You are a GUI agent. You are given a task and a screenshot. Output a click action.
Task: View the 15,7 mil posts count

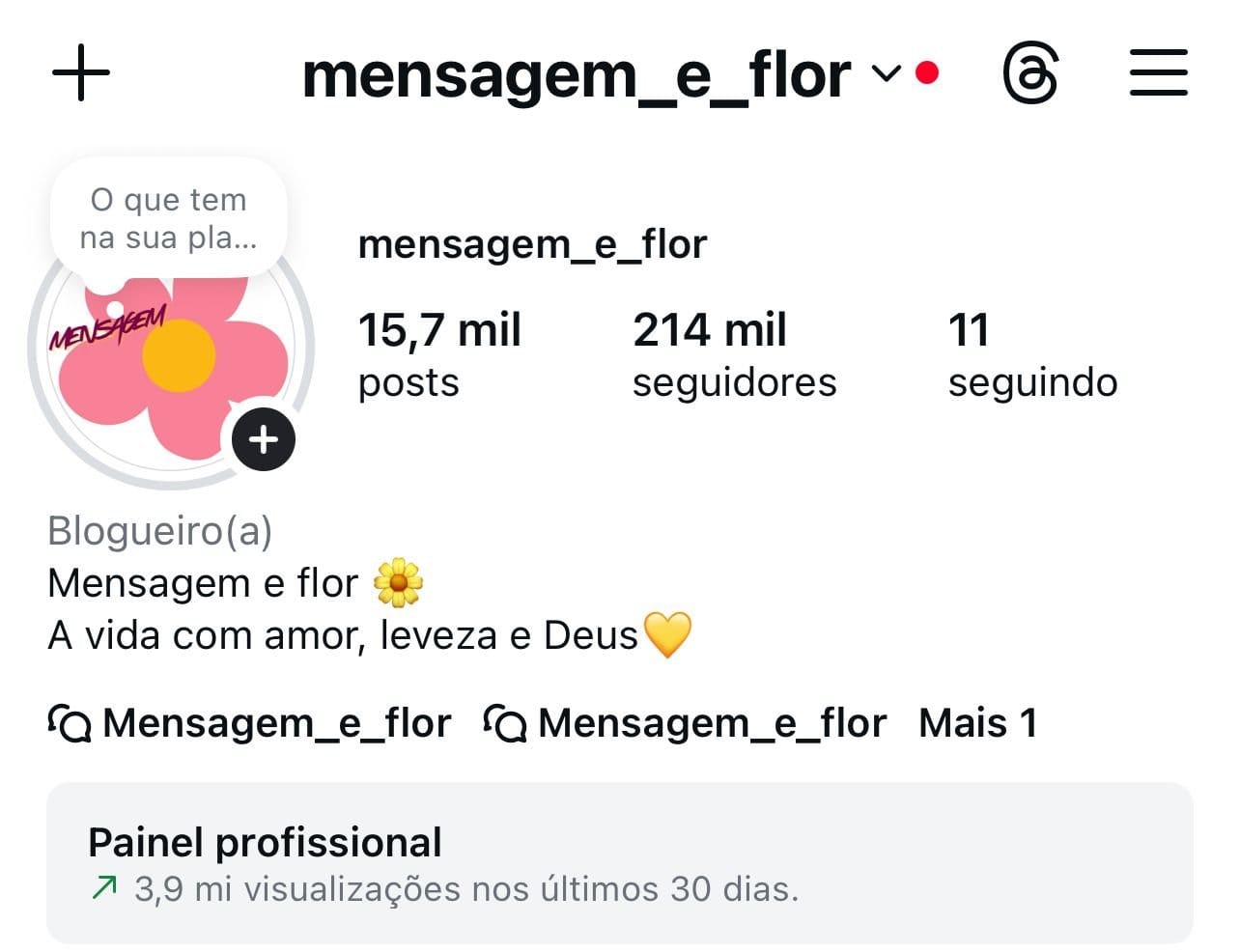[x=439, y=352]
